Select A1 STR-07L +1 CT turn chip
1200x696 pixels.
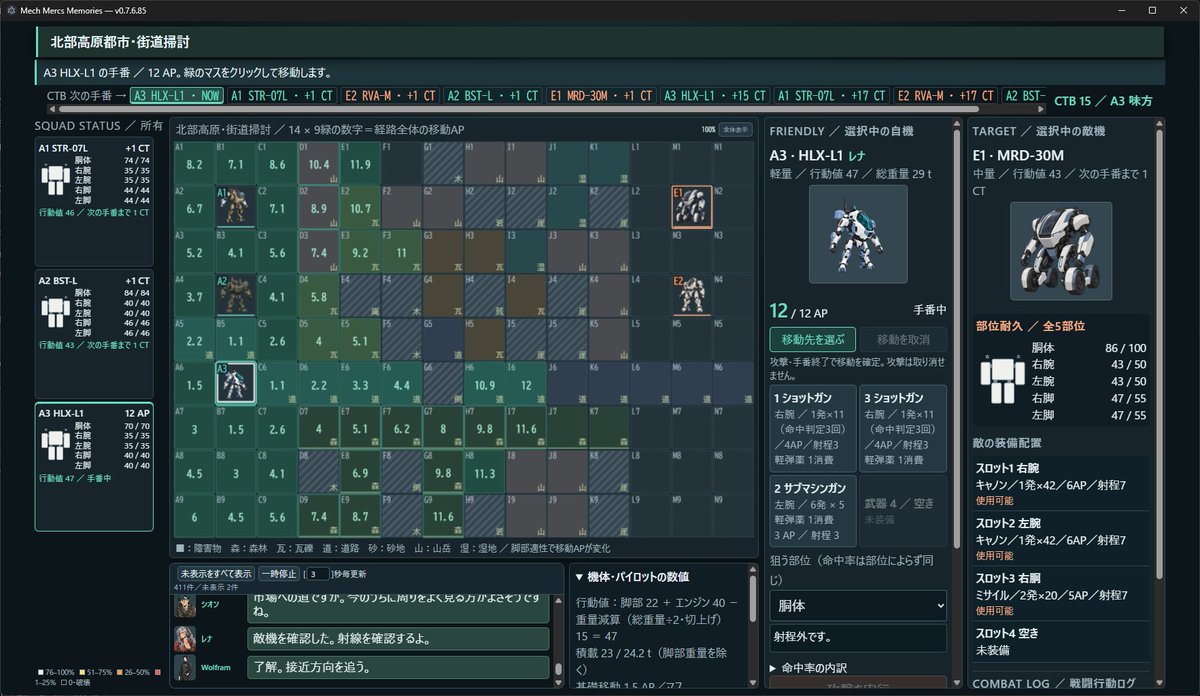coord(282,96)
